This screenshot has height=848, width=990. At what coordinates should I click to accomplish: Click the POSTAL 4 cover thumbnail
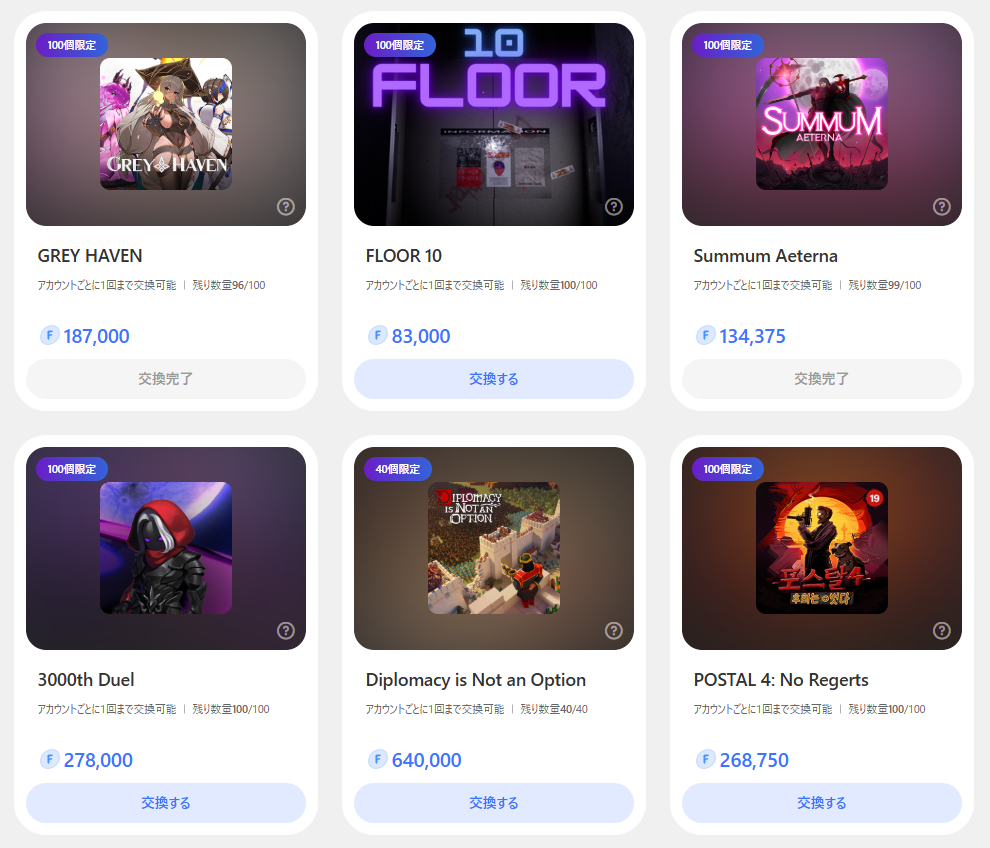(x=822, y=548)
